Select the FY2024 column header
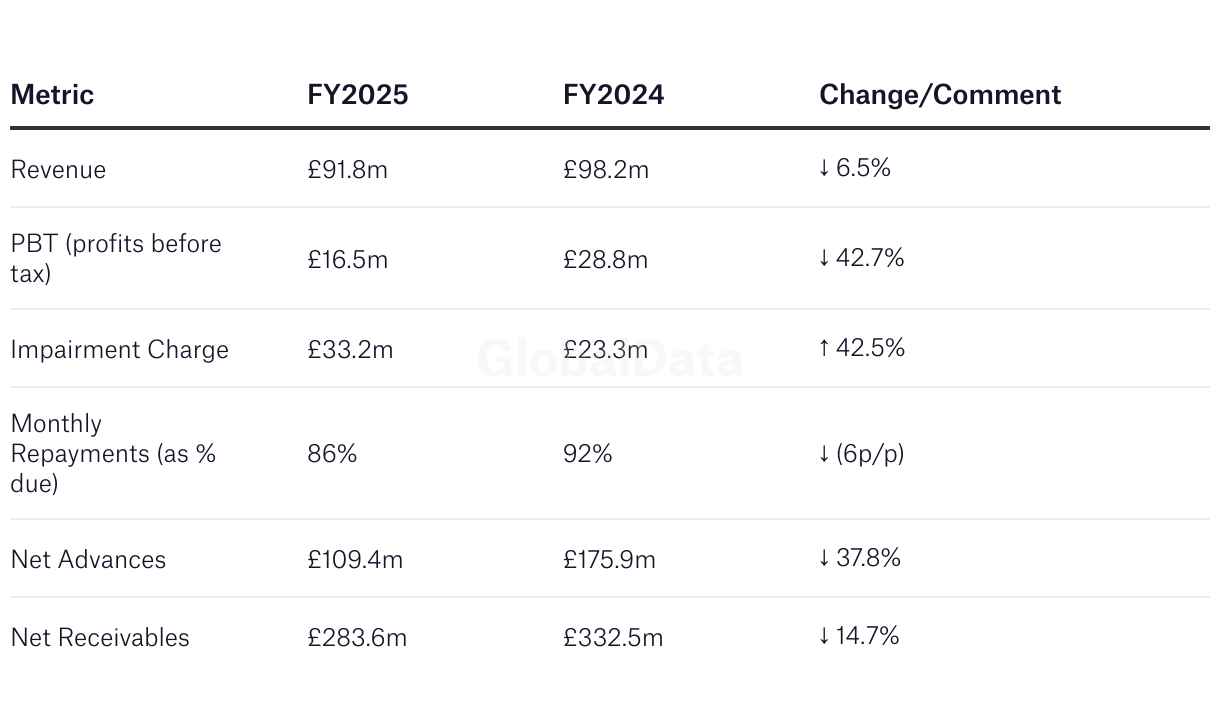 613,95
